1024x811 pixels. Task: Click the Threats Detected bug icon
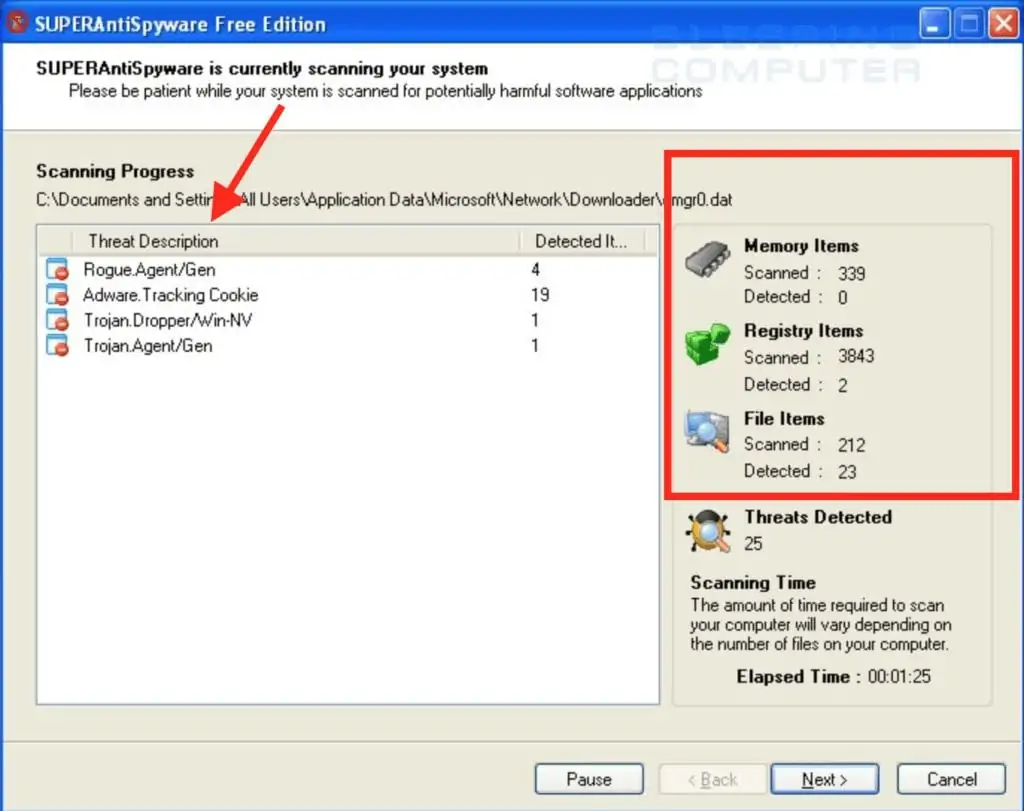pos(709,532)
